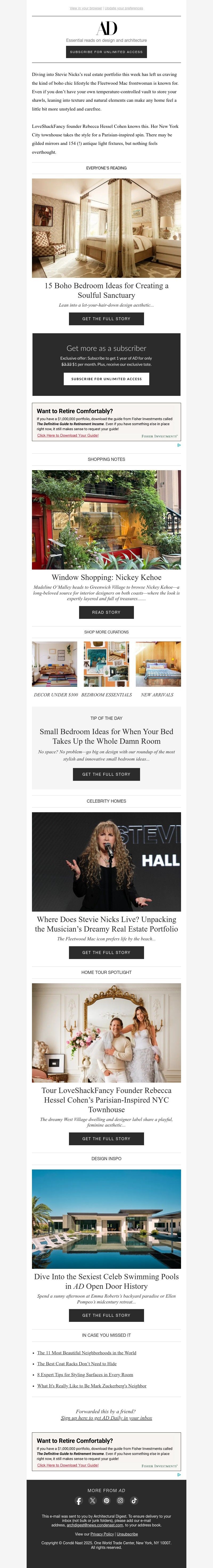Open Get the Full Story for Boho Bedroom Ideas
213x1568 pixels.
coord(106,318)
